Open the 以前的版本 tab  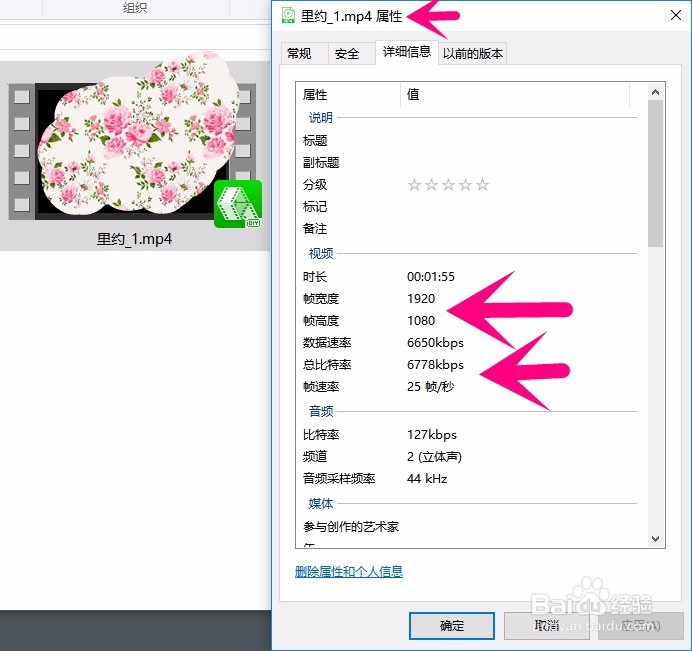(x=473, y=53)
